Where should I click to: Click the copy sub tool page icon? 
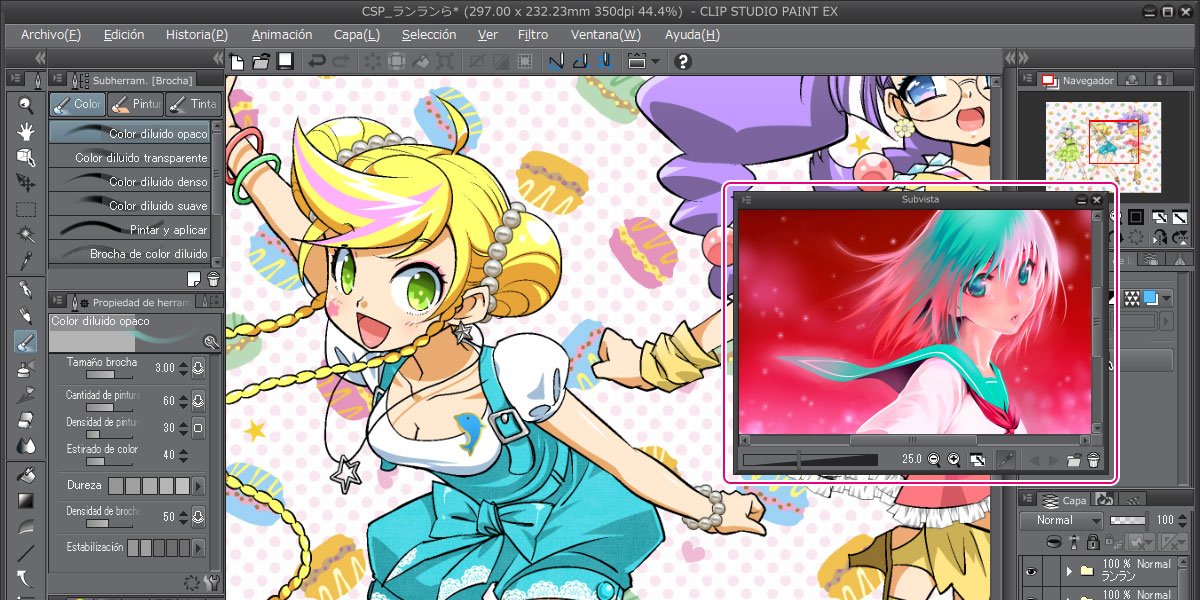[194, 277]
